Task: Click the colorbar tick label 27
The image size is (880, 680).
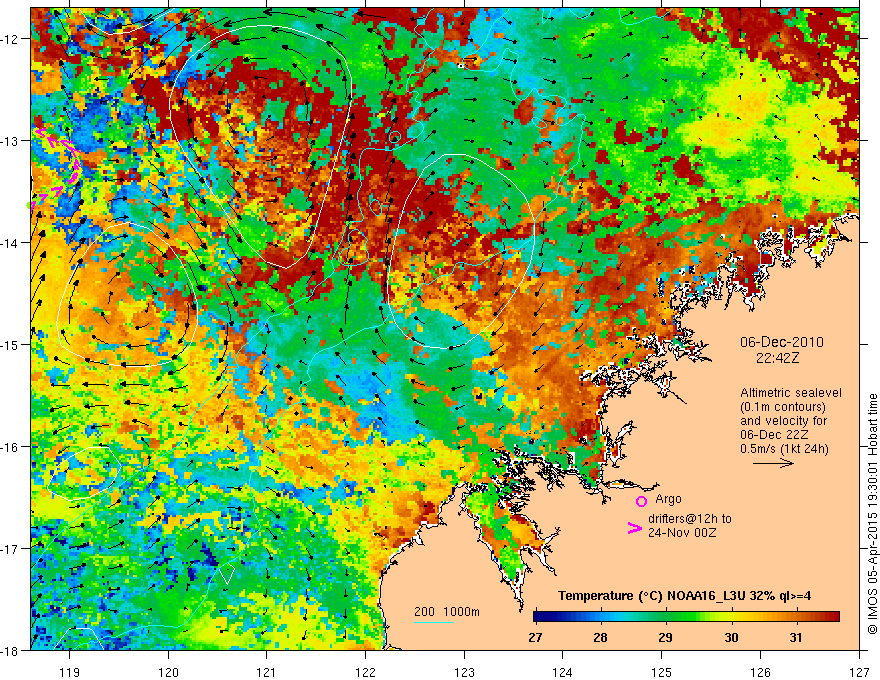Action: click(535, 637)
